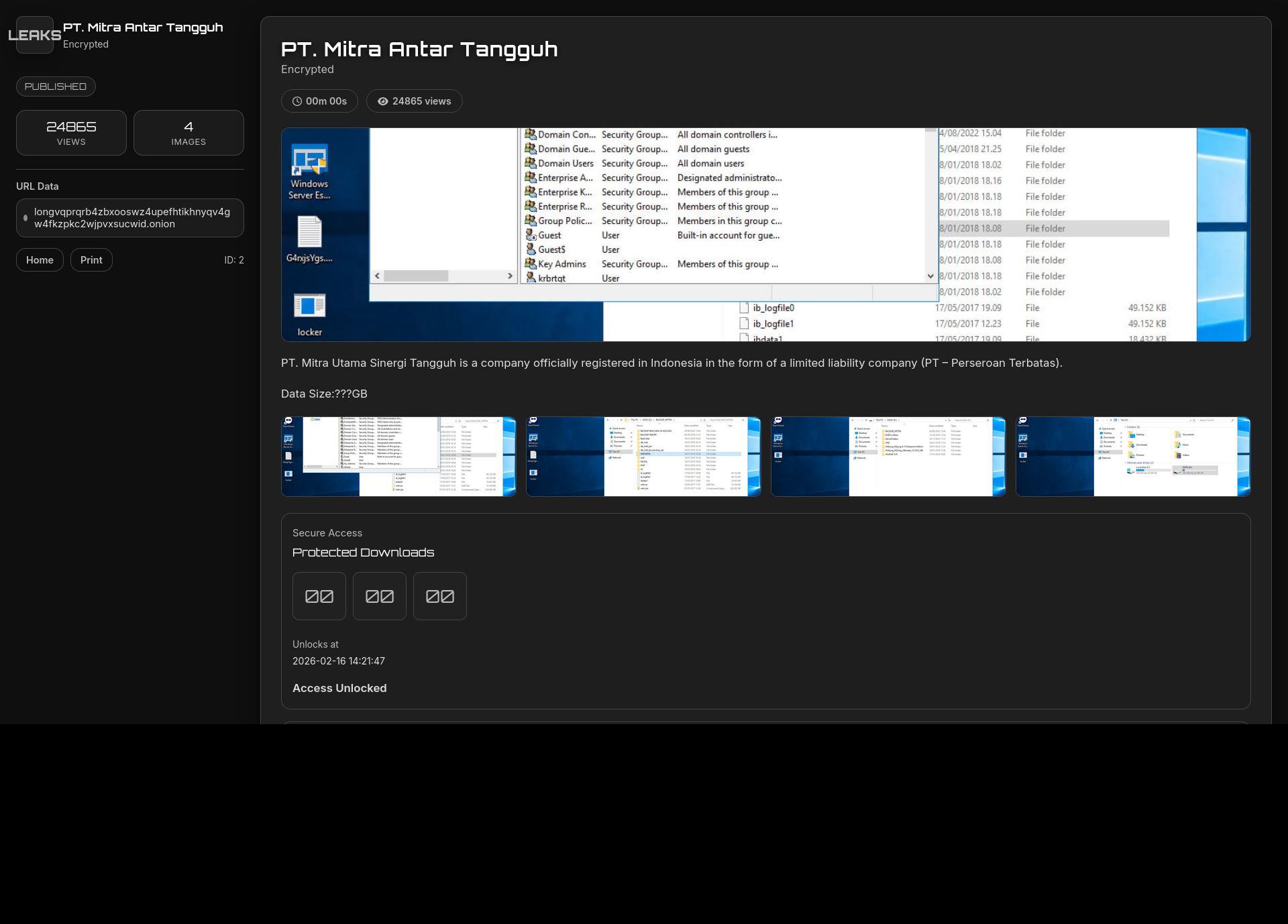The image size is (1288, 924).
Task: Click the Access Unlocked link
Action: [x=339, y=688]
